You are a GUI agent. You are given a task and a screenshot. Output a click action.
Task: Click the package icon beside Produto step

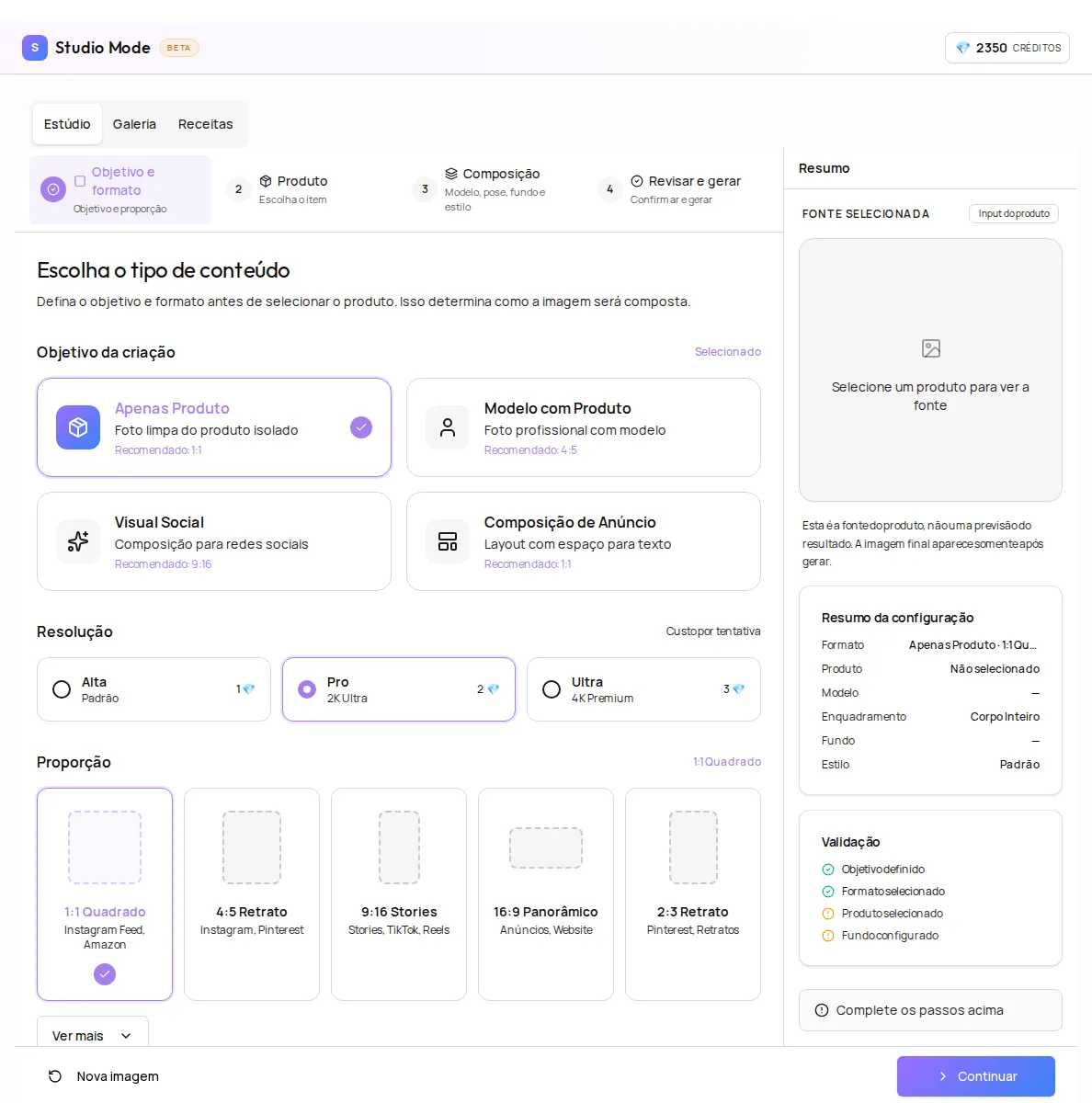(266, 181)
